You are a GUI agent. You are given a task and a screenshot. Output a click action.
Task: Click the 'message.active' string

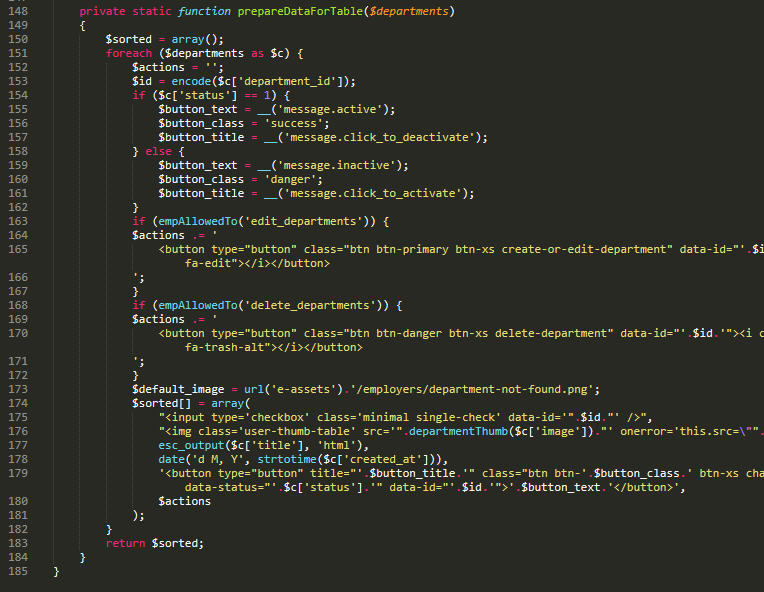(330, 109)
